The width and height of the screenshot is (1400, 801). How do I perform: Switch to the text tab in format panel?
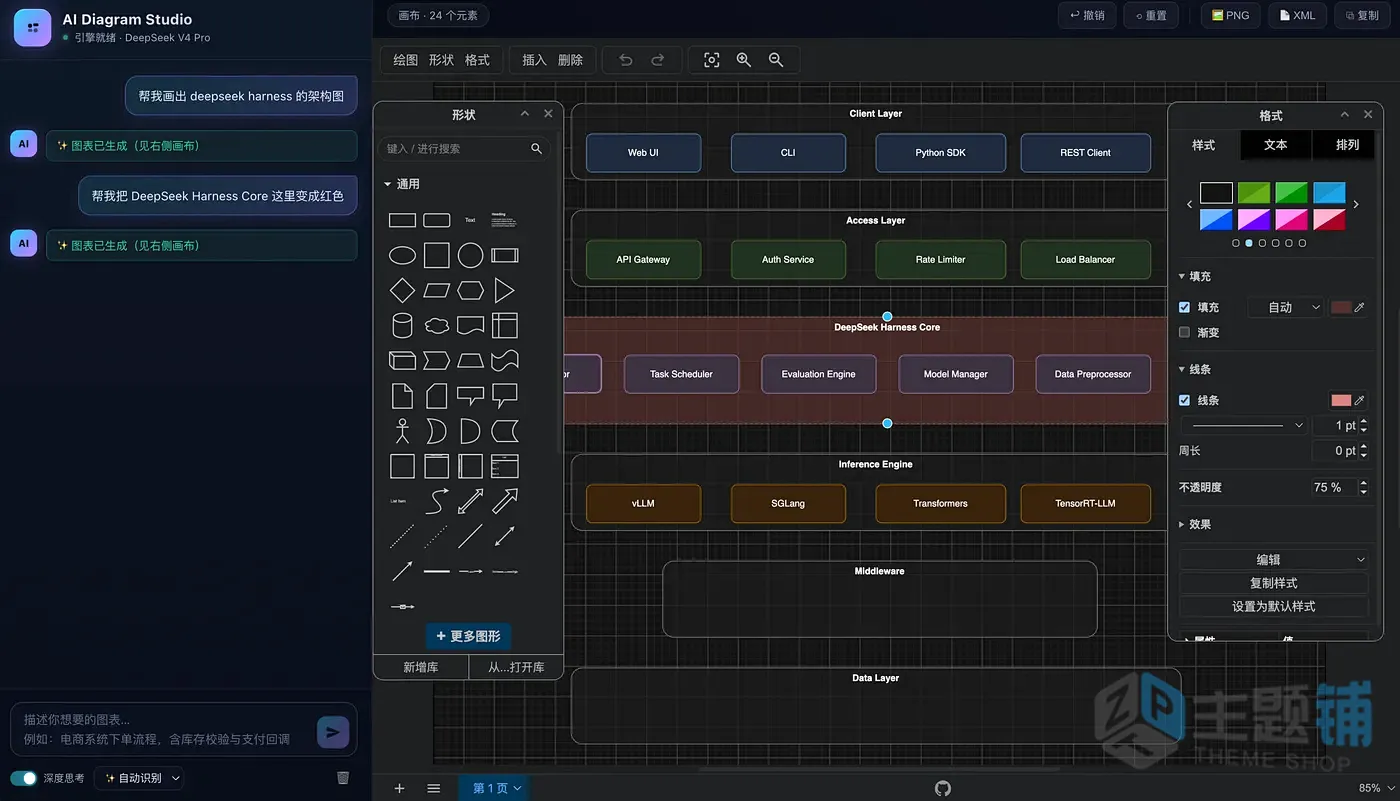click(x=1276, y=145)
